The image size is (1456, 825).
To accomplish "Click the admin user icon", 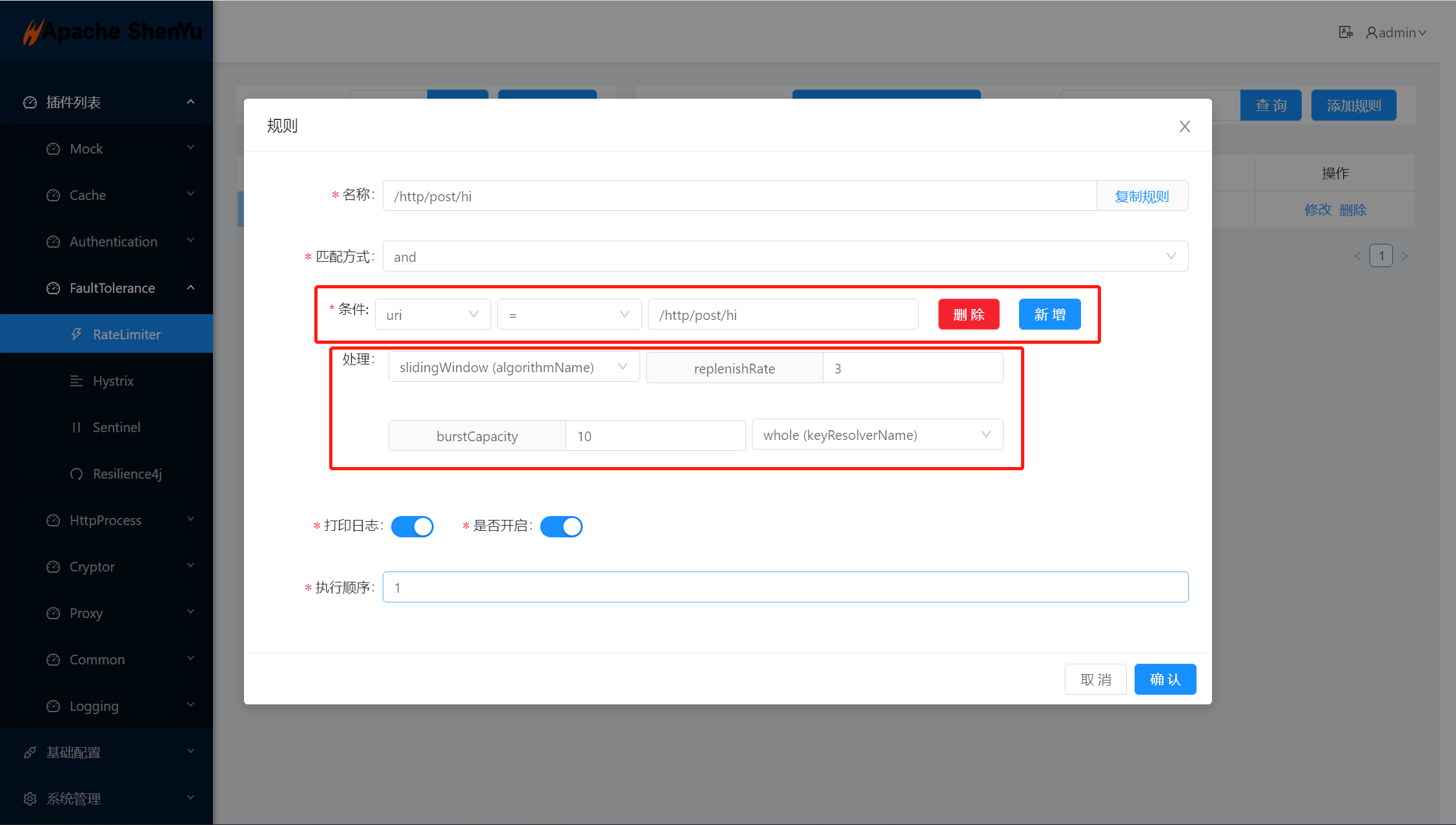I will pyautogui.click(x=1371, y=32).
